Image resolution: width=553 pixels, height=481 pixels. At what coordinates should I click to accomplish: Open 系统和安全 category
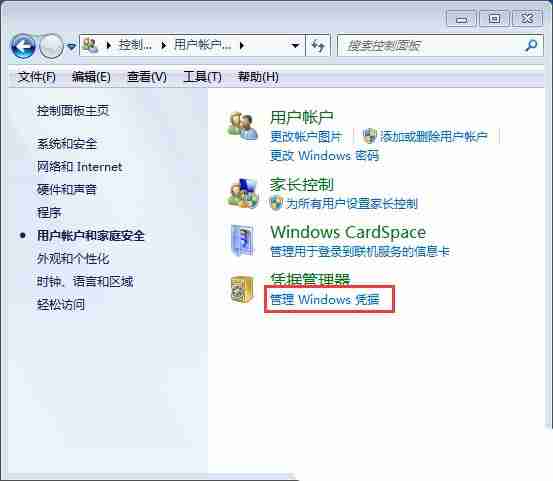tap(67, 144)
